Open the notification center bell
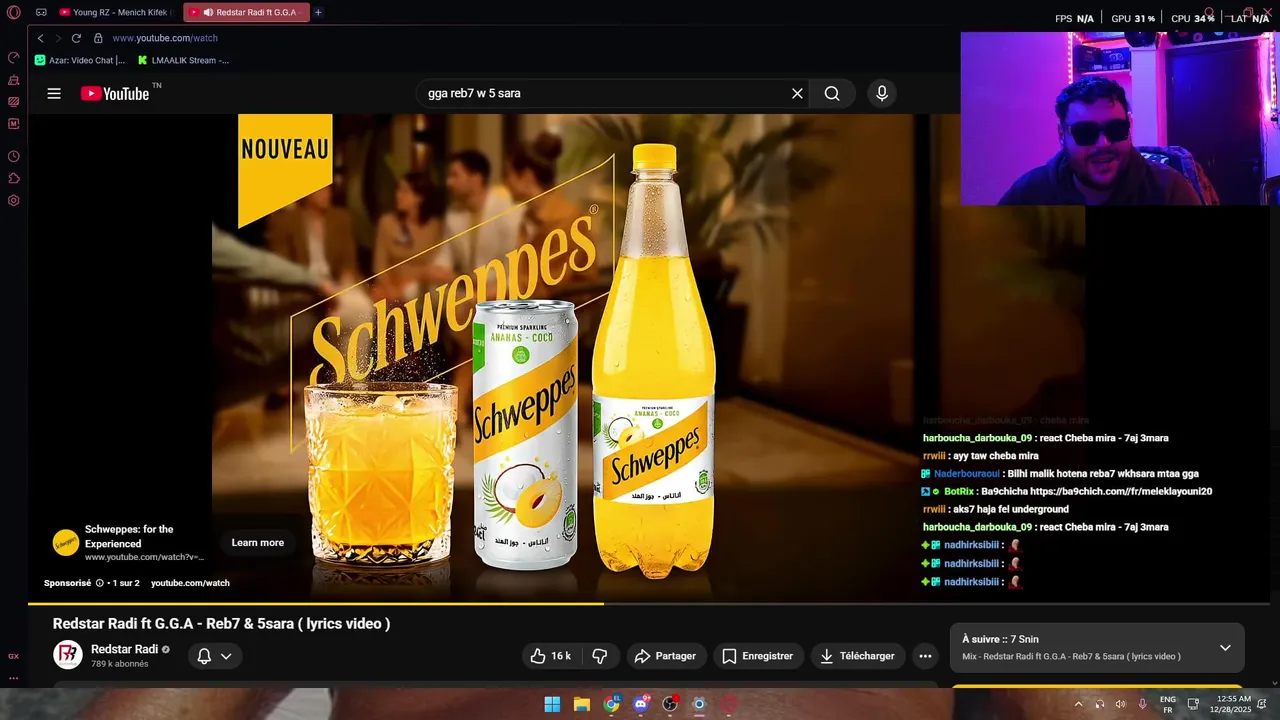 coord(1262,704)
